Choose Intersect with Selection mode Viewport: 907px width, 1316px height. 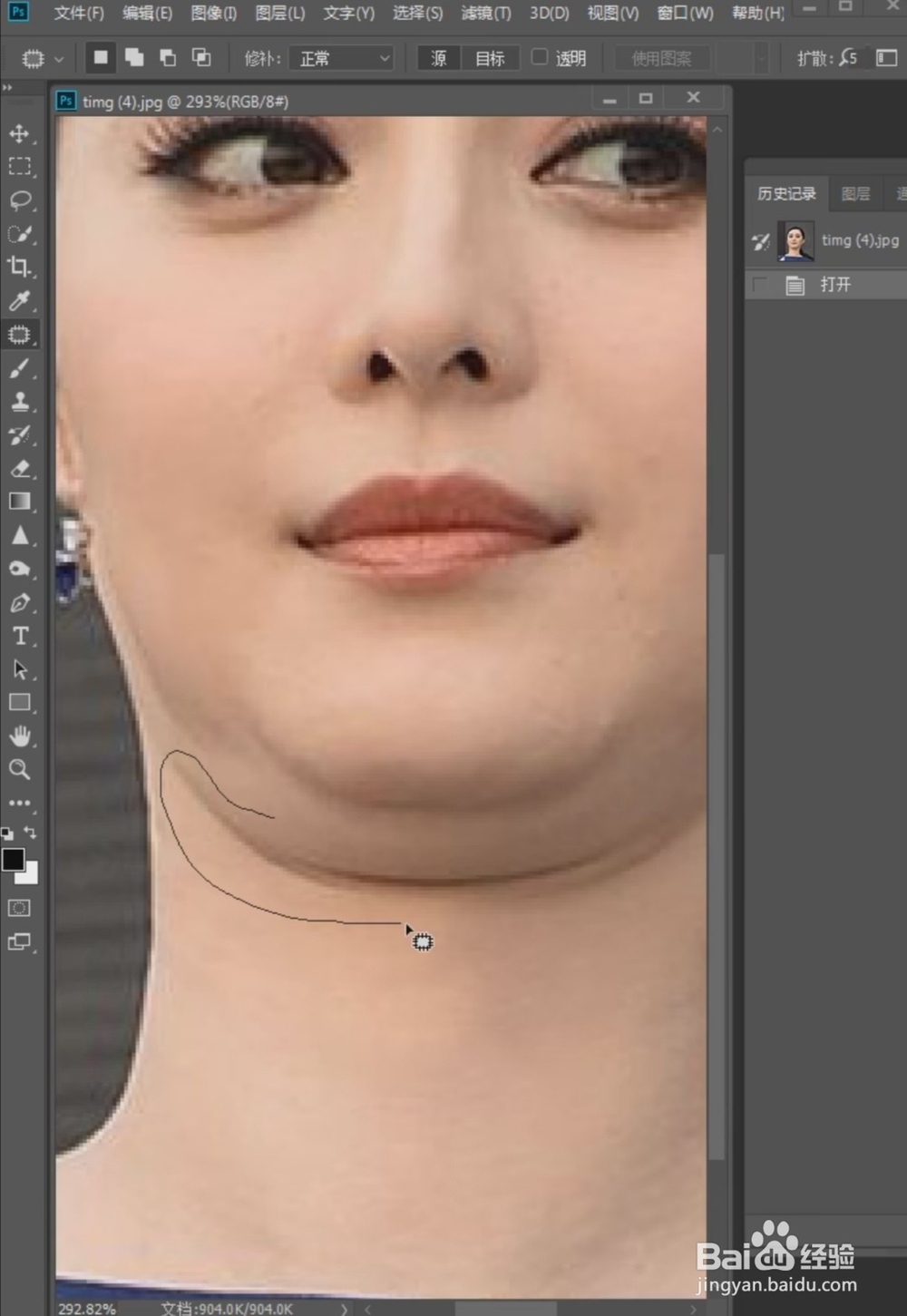[x=201, y=58]
